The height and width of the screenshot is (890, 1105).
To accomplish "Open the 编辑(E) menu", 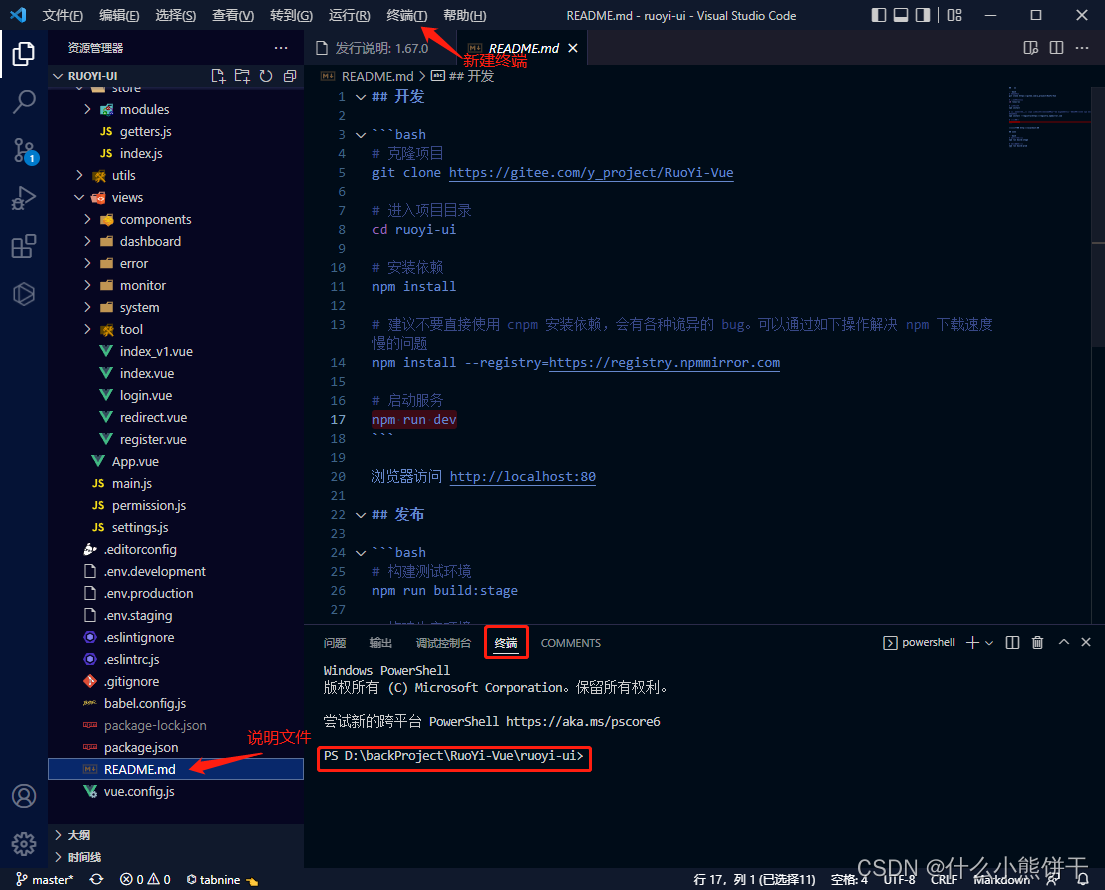I will [x=119, y=16].
